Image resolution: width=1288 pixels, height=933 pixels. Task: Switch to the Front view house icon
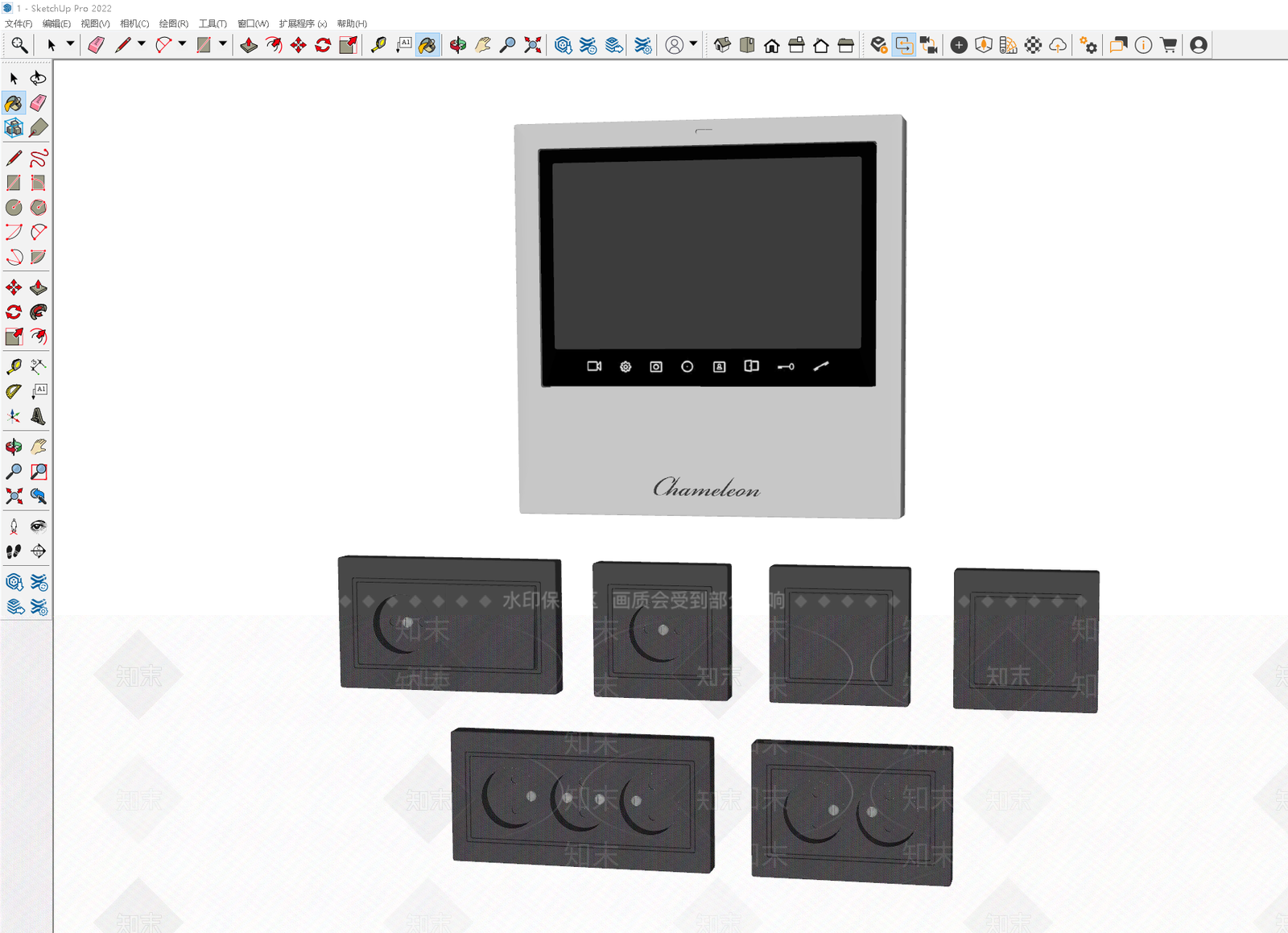point(772,45)
